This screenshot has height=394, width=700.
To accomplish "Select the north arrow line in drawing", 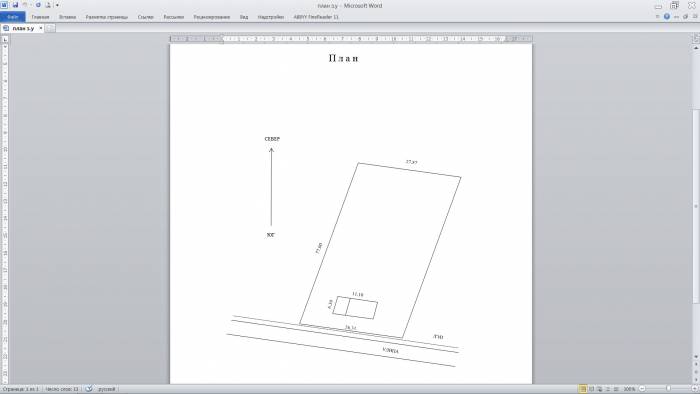I will click(271, 187).
